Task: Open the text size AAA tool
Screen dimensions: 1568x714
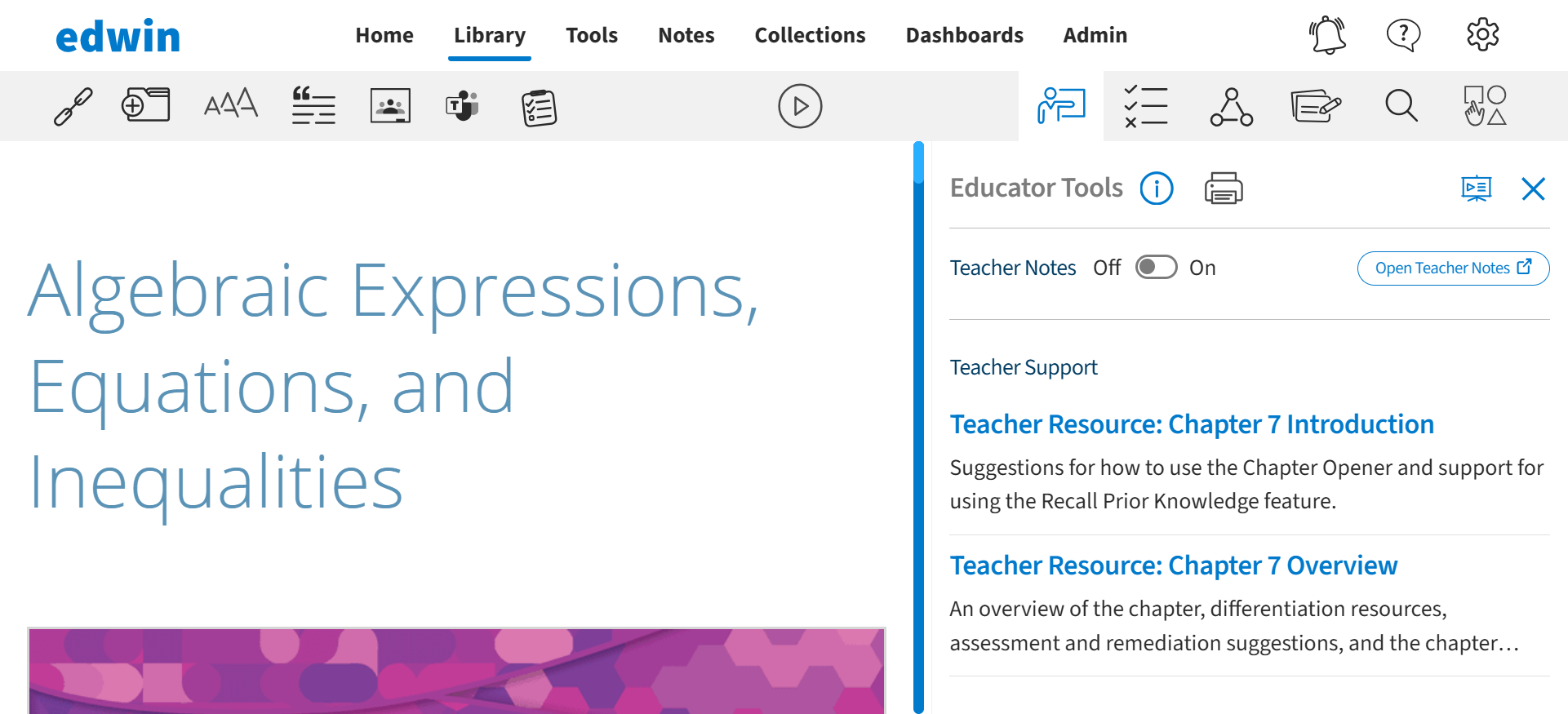Action: (231, 104)
